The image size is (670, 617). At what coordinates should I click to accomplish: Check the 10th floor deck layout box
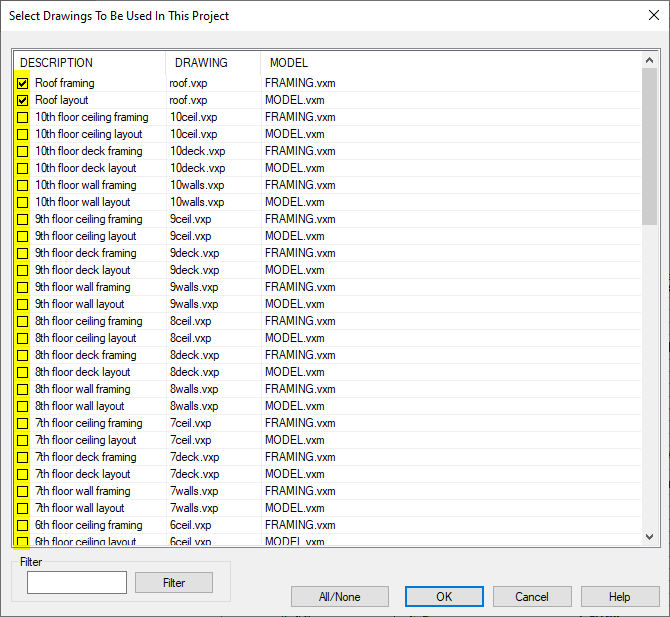(22, 169)
